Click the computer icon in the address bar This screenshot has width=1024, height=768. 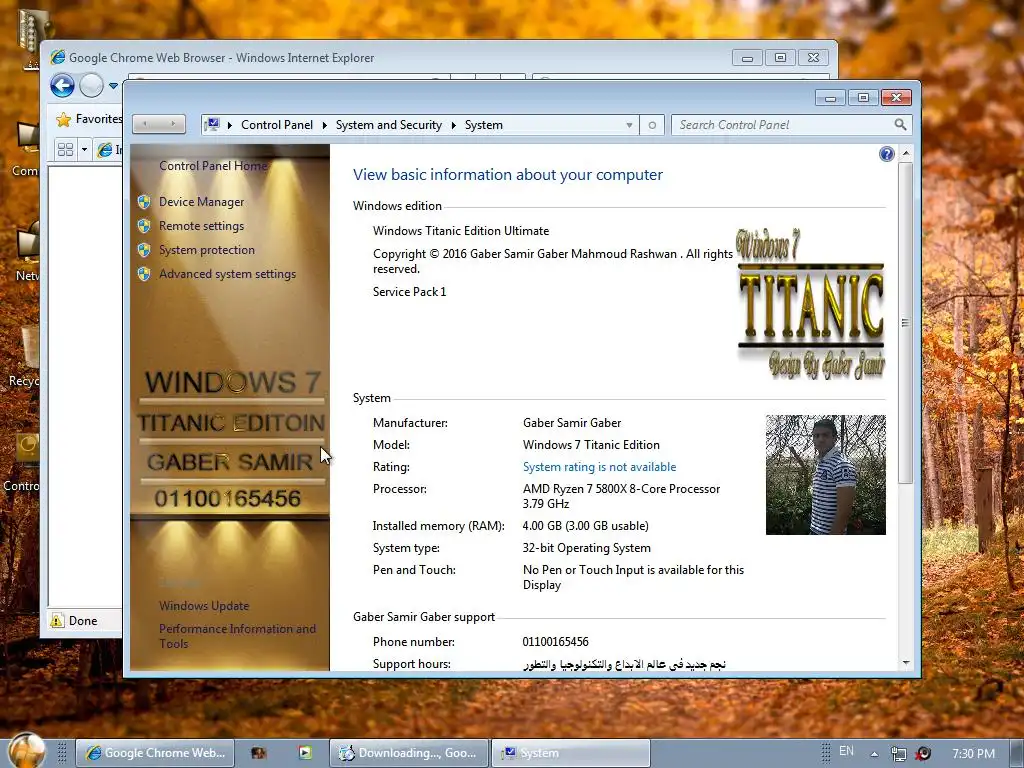(212, 124)
